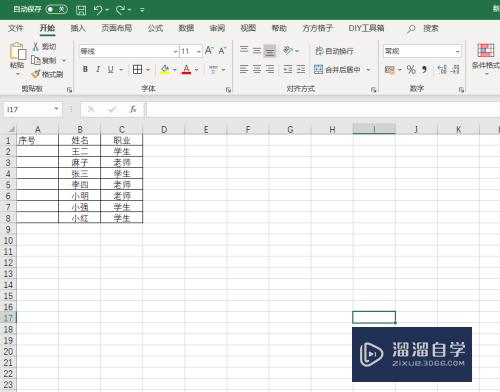Toggle the AutoSave switch
The height and width of the screenshot is (392, 500).
(56, 9)
